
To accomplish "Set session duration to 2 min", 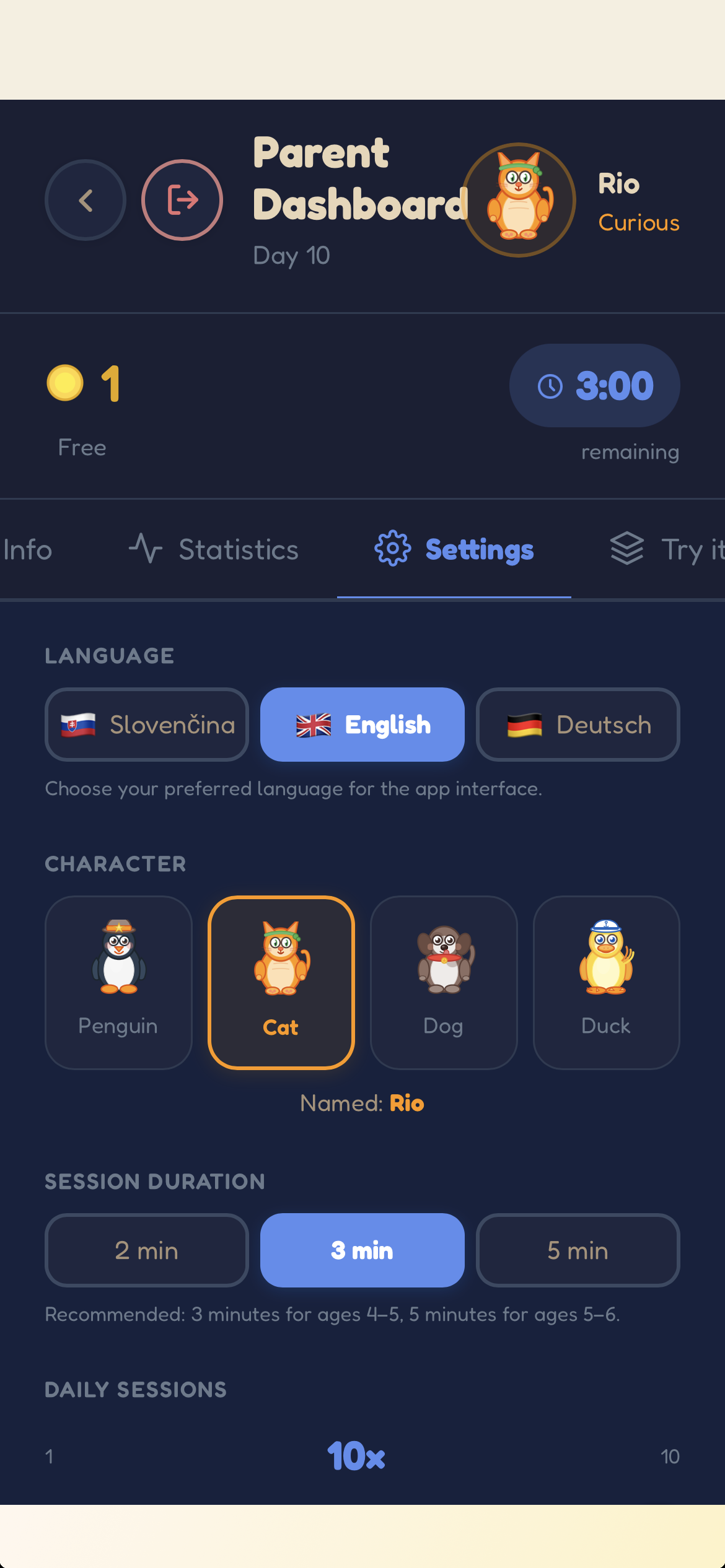I will (x=147, y=1250).
